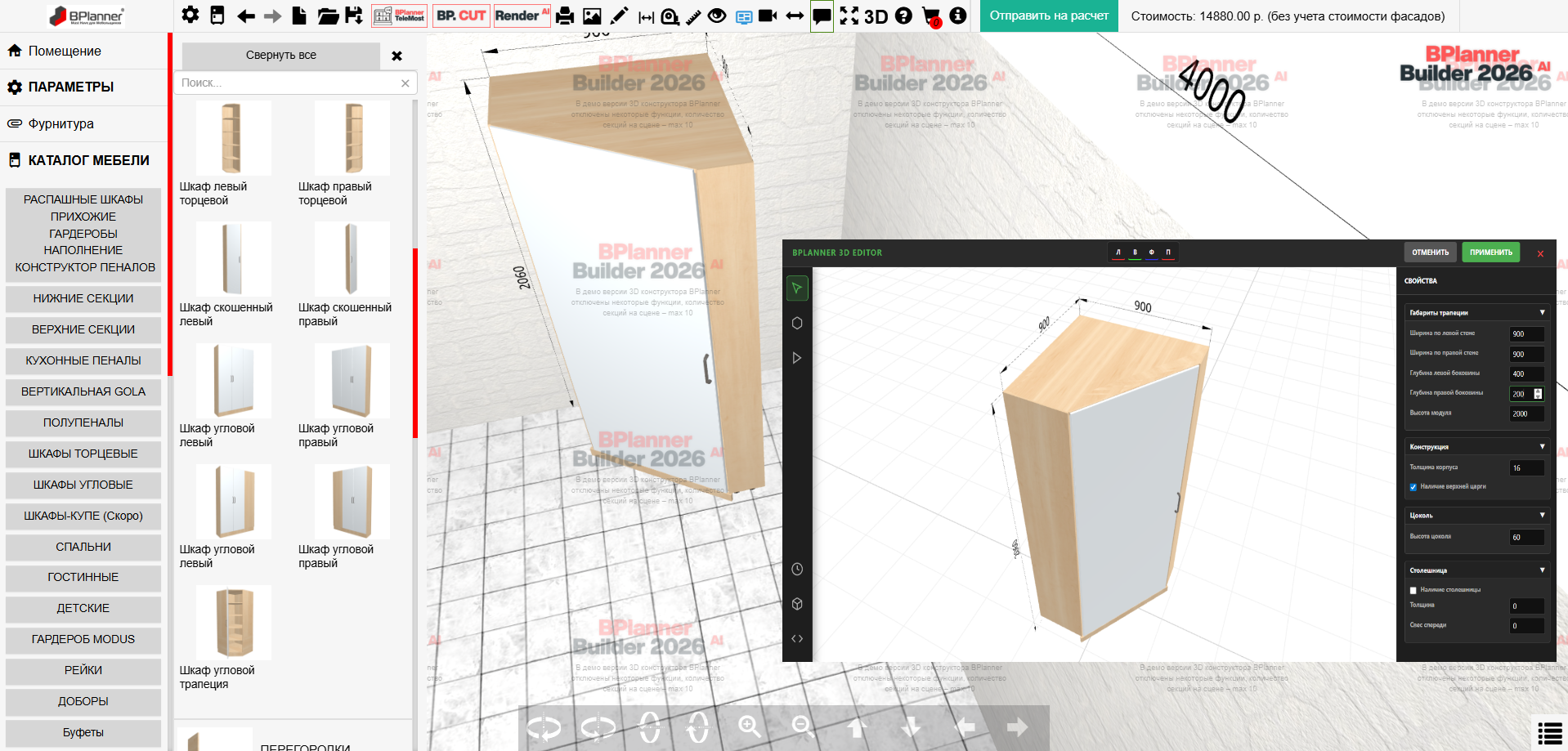Click the undo back arrow
The width and height of the screenshot is (1568, 751).
245,16
